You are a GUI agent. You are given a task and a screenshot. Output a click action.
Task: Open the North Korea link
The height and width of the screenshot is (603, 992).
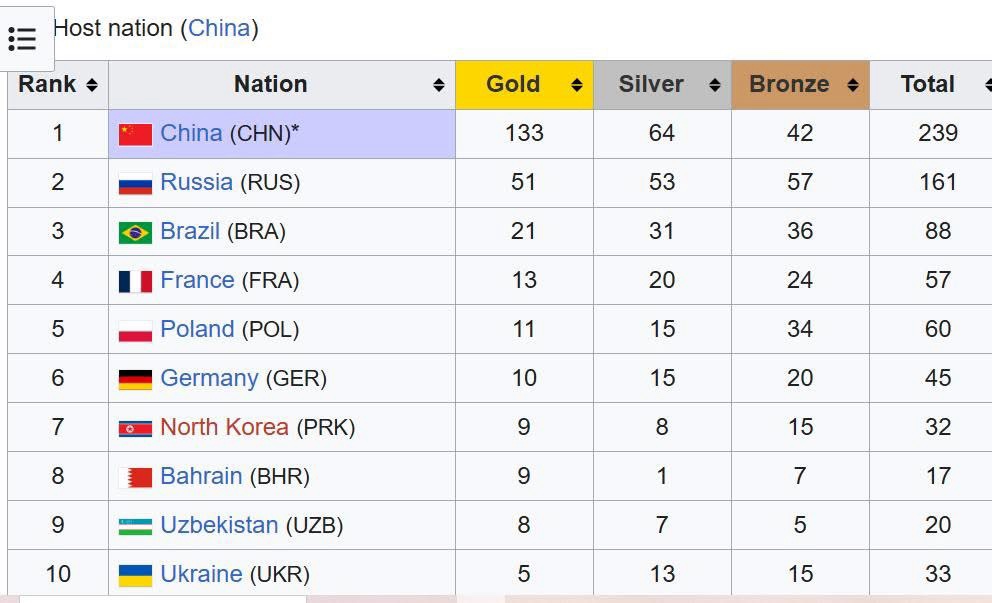point(224,427)
